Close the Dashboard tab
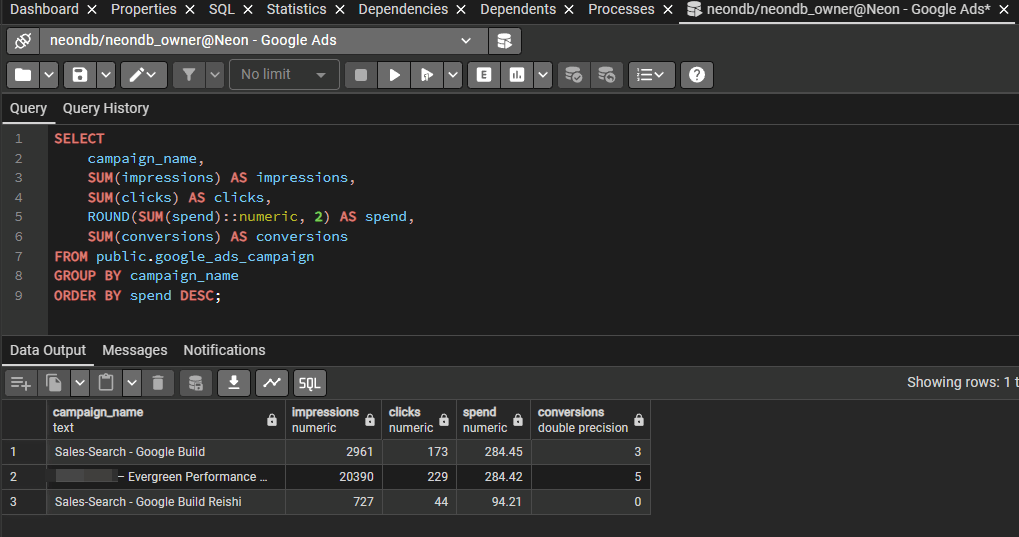Image resolution: width=1019 pixels, height=537 pixels. [92, 10]
